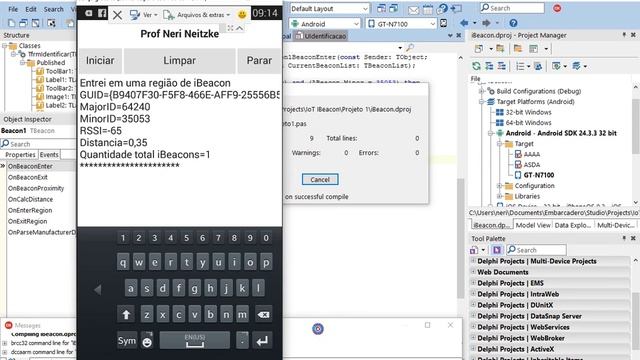Screen dimensions: 640x360
Task: Select 32-bit Windows platform
Action: pyautogui.click(x=523, y=112)
